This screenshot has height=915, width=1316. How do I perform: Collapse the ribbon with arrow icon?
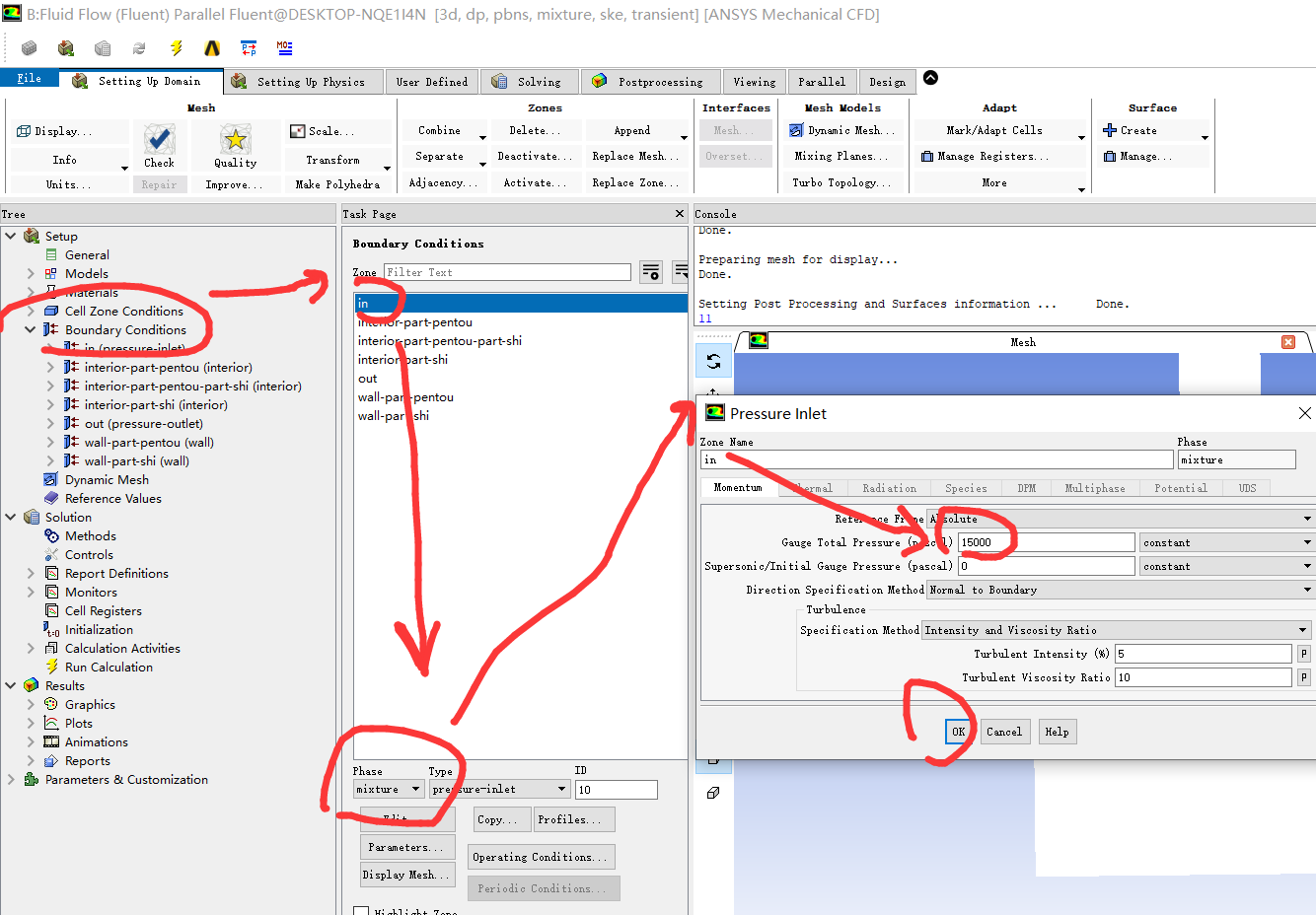[x=930, y=78]
